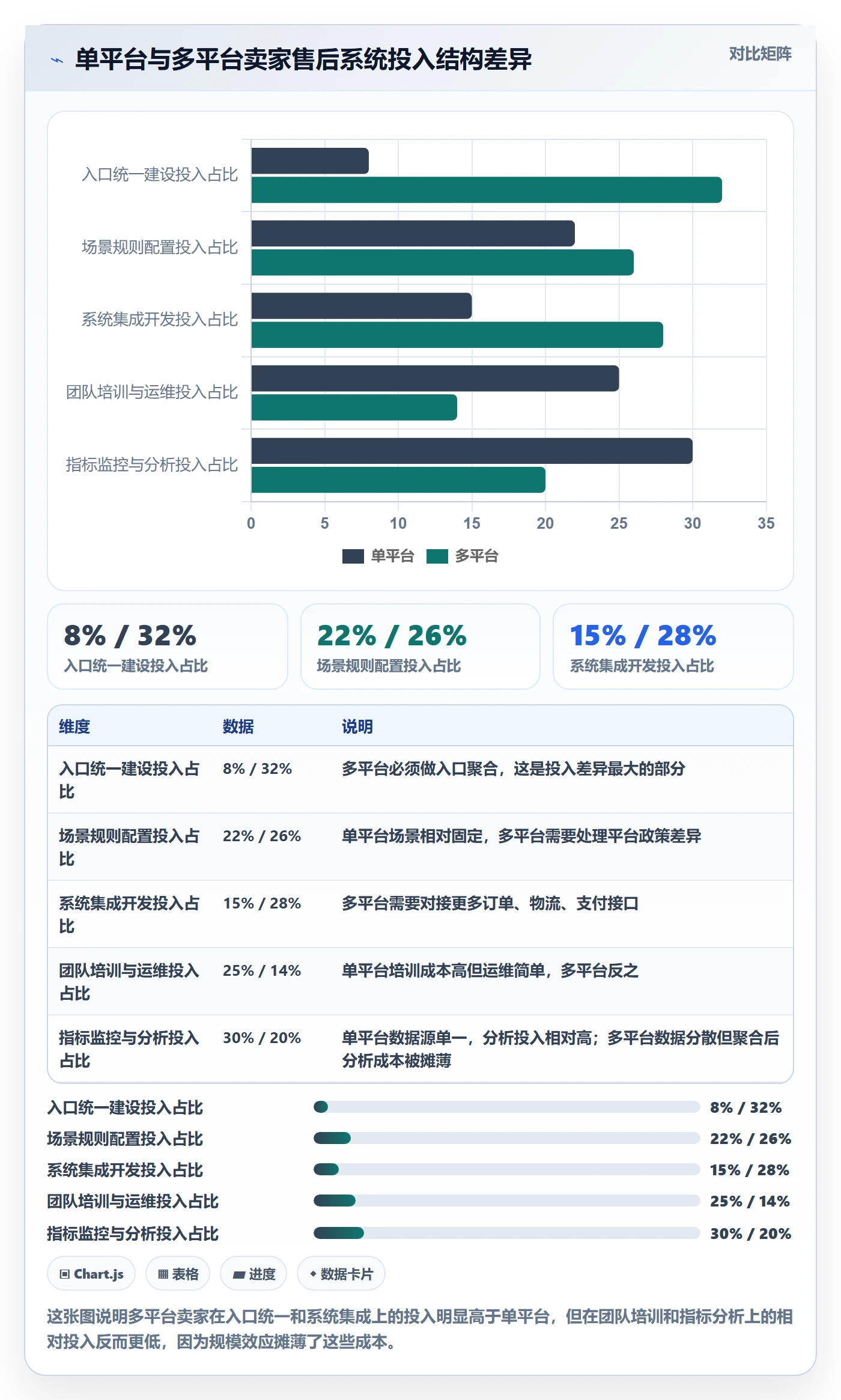Click the Chart.js tag chip
841x1400 pixels.
pos(91,1273)
